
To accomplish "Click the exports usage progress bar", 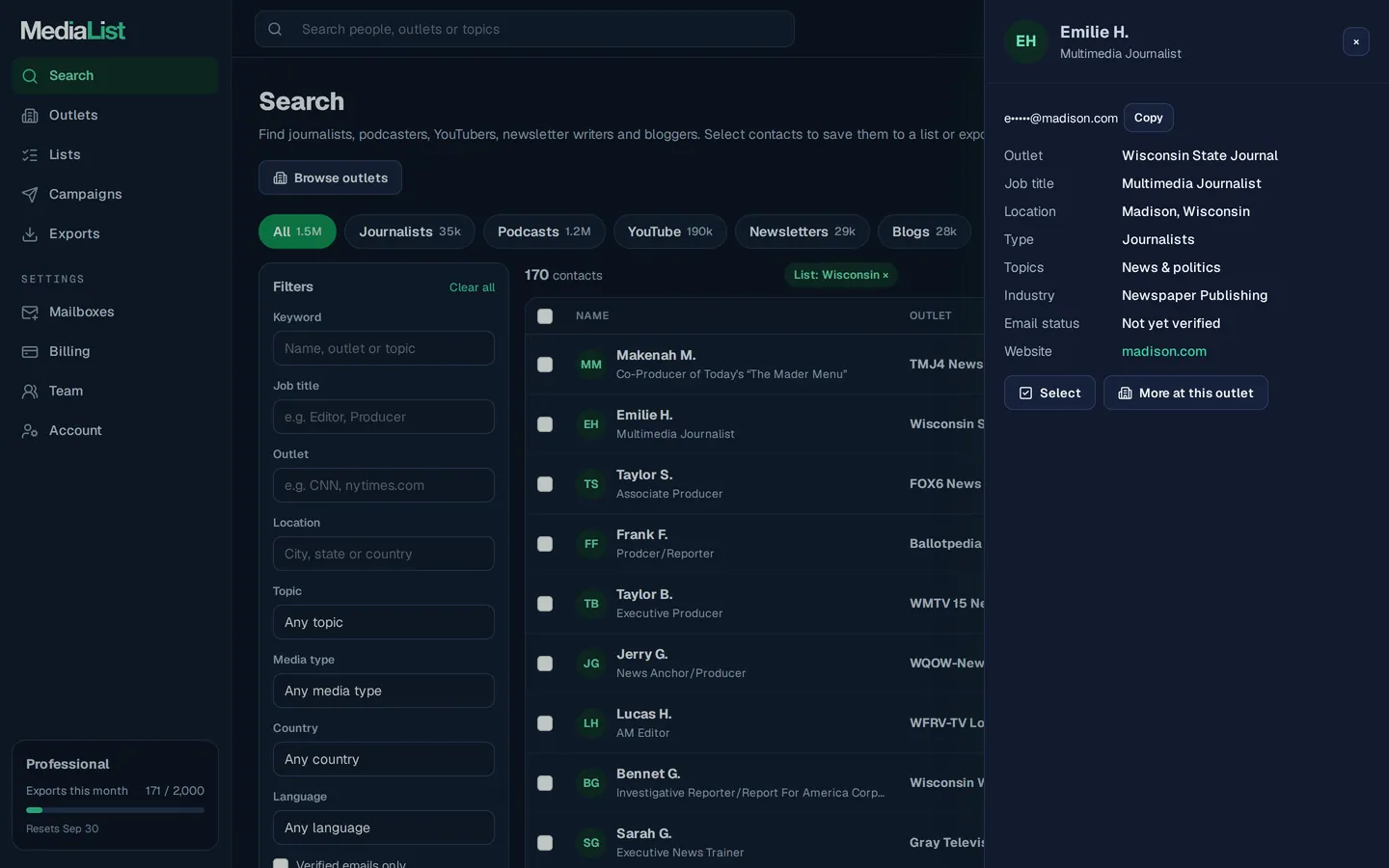I will pyautogui.click(x=115, y=810).
